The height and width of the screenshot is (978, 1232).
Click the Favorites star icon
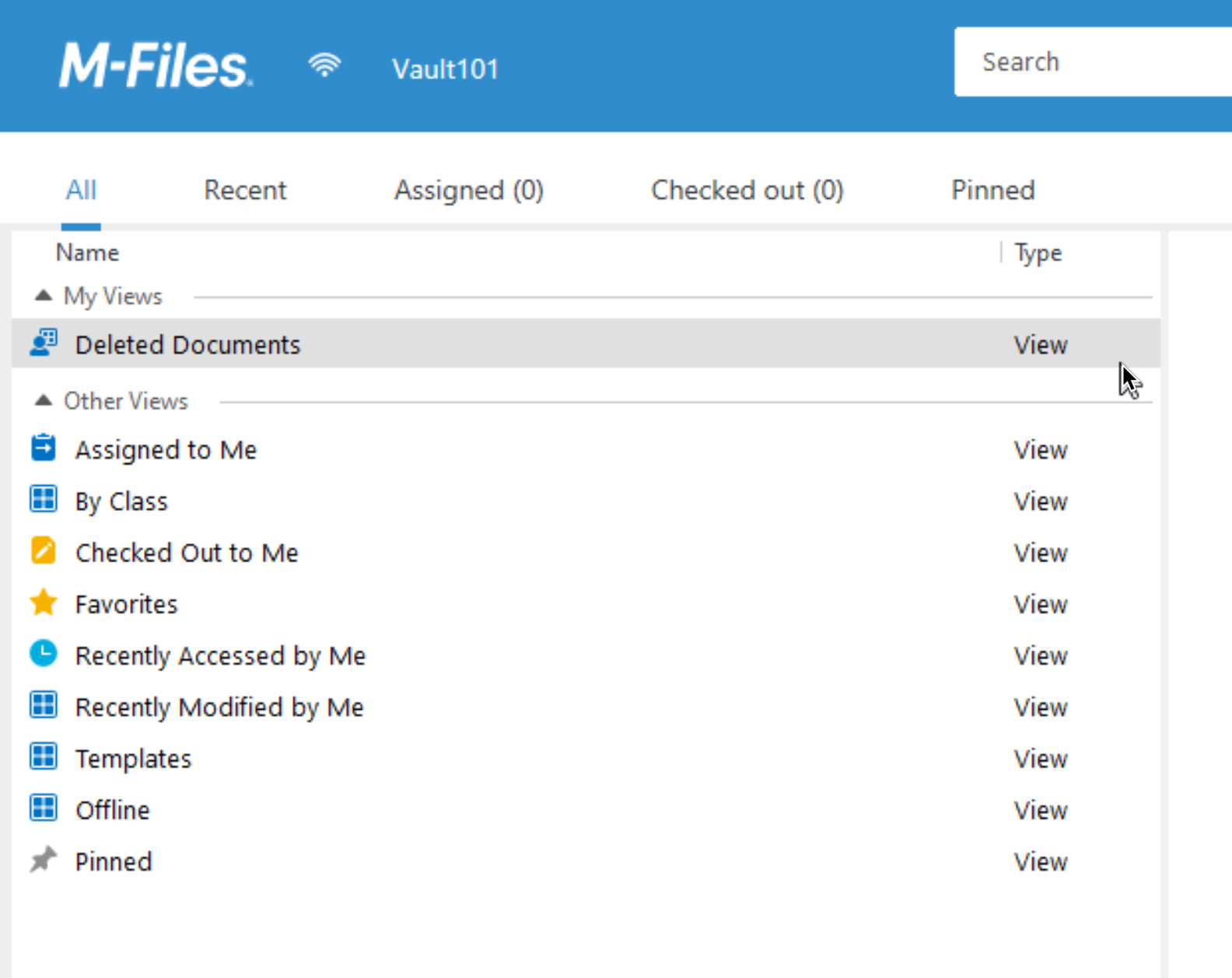pyautogui.click(x=44, y=603)
